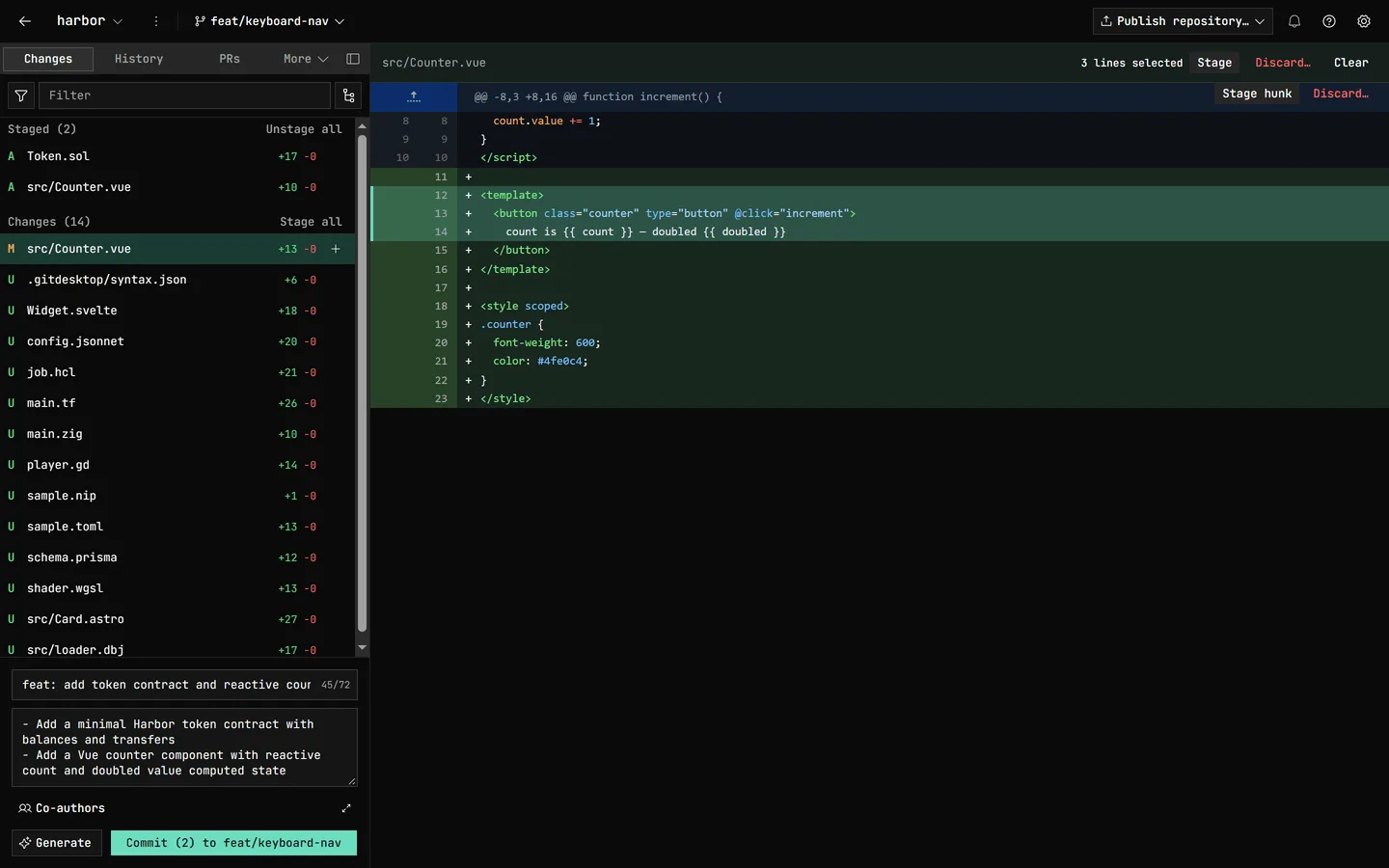Viewport: 1389px width, 868px height.
Task: Click the Co-authors option
Action: pos(62,808)
